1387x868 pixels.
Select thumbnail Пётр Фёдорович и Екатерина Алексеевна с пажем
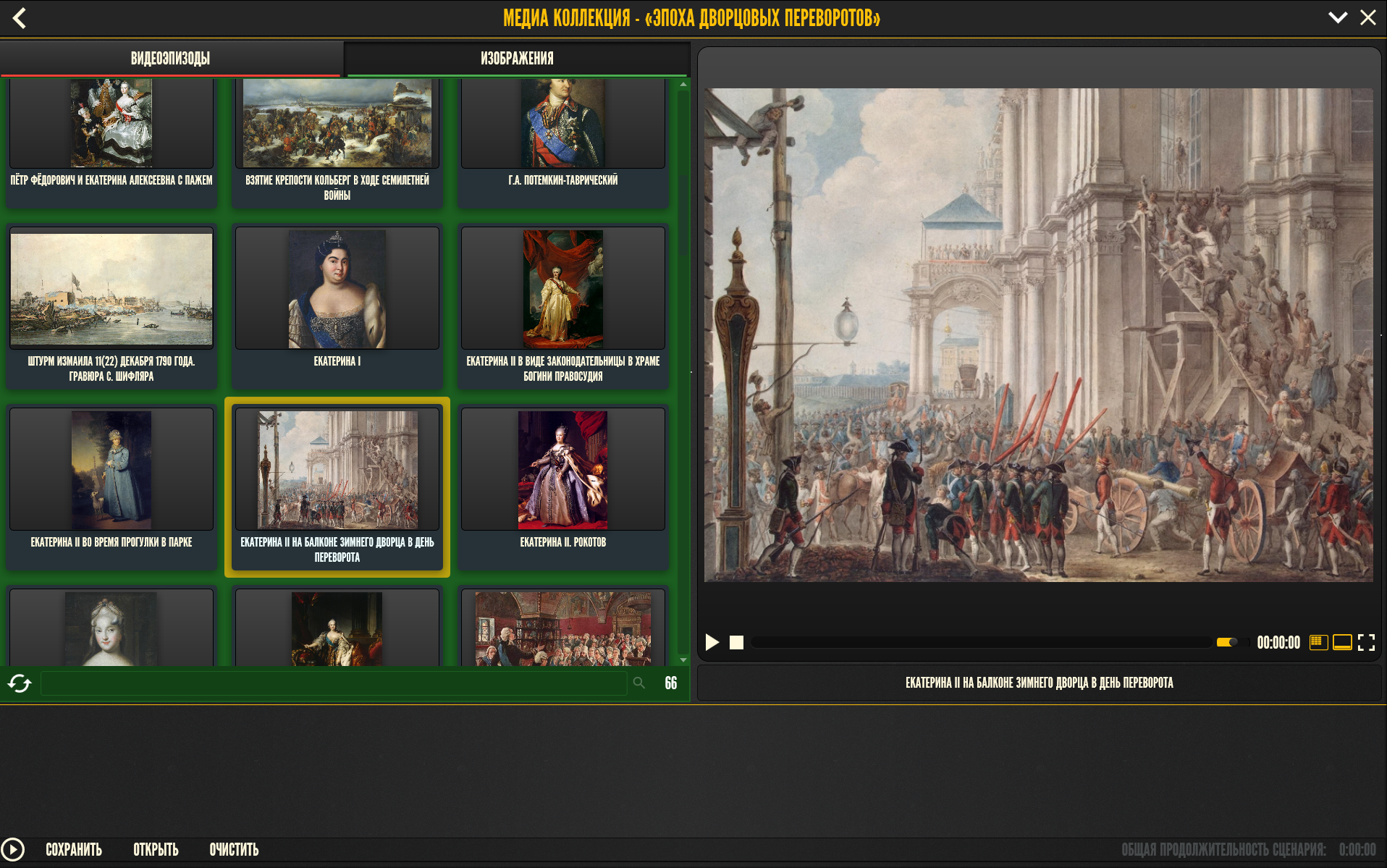pyautogui.click(x=111, y=143)
